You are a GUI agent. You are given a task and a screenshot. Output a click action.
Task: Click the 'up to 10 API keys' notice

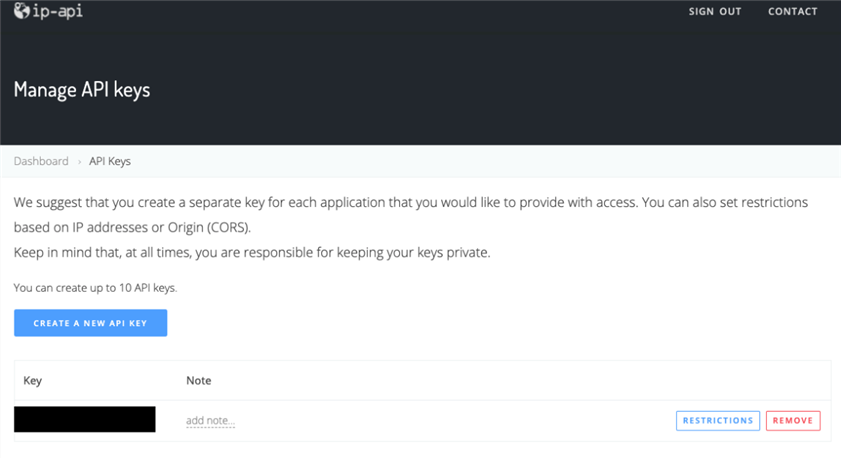point(95,288)
